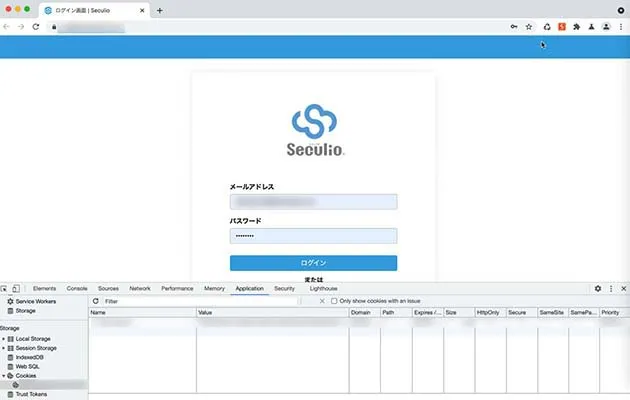Close the Seculio login tab
630x400 pixels.
click(x=142, y=10)
